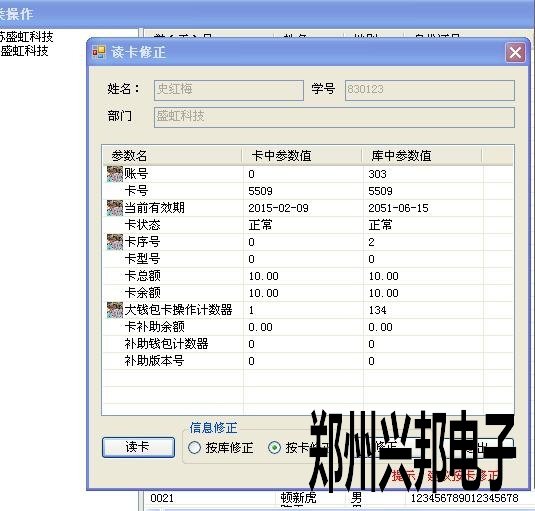Click the mismatch icon beside 账号 row
The image size is (535, 511).
115,174
